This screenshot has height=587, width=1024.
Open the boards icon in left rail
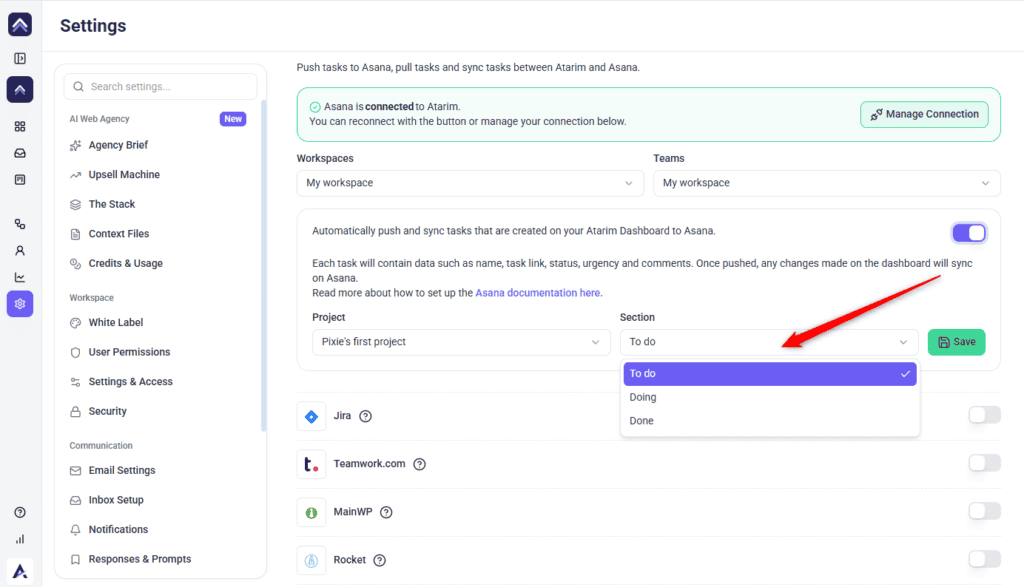point(20,180)
